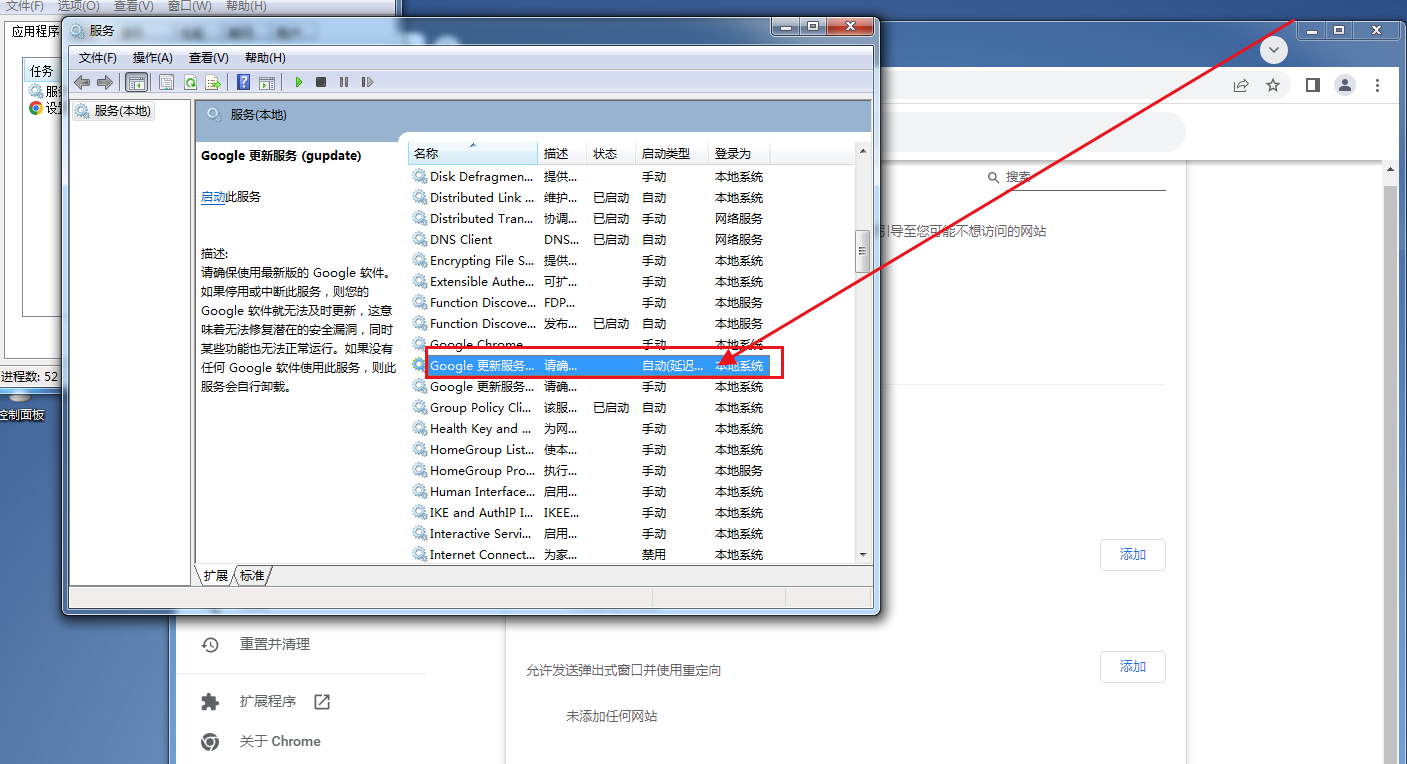Select 应用程序 tab in Task Manager

35,31
